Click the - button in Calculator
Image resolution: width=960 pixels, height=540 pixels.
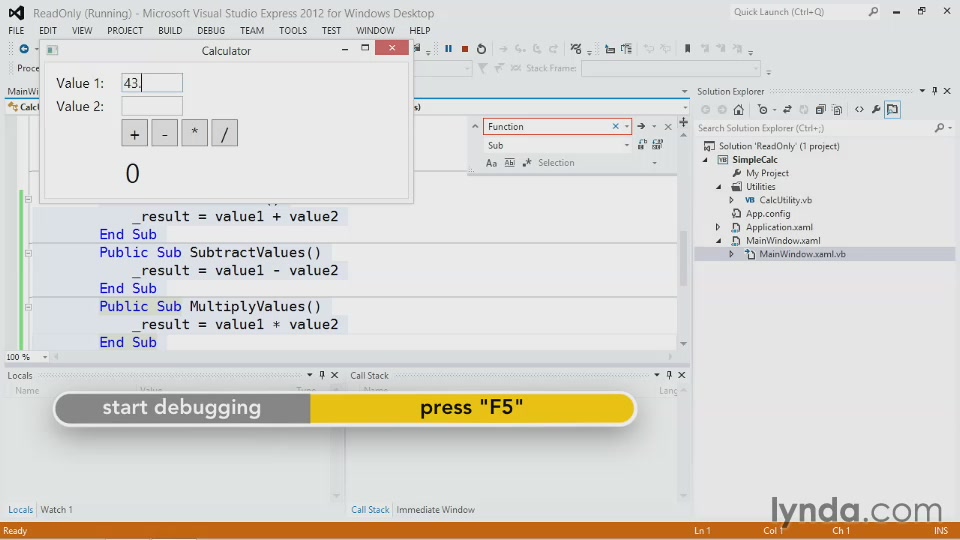click(165, 133)
